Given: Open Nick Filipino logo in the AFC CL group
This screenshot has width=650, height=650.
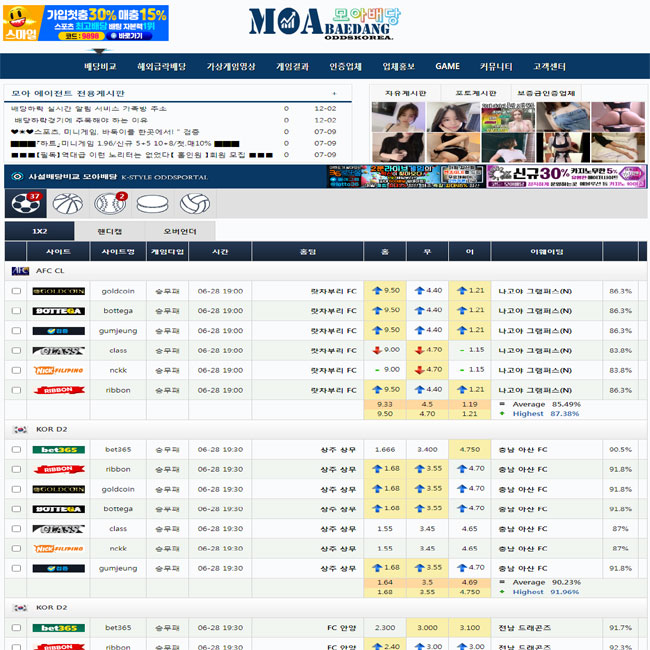Looking at the screenshot, I should [x=58, y=370].
